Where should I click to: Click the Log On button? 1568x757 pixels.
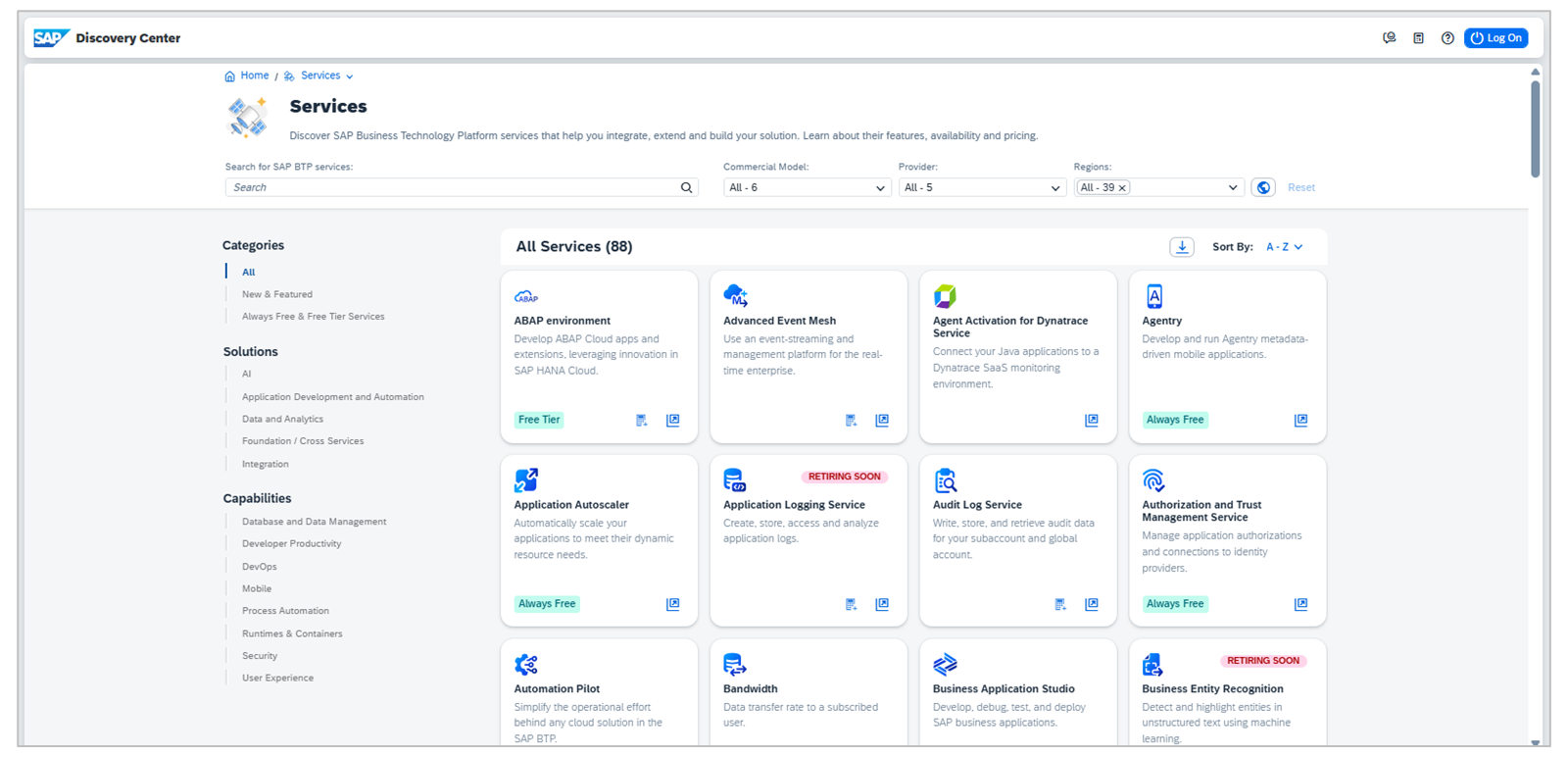click(1495, 38)
